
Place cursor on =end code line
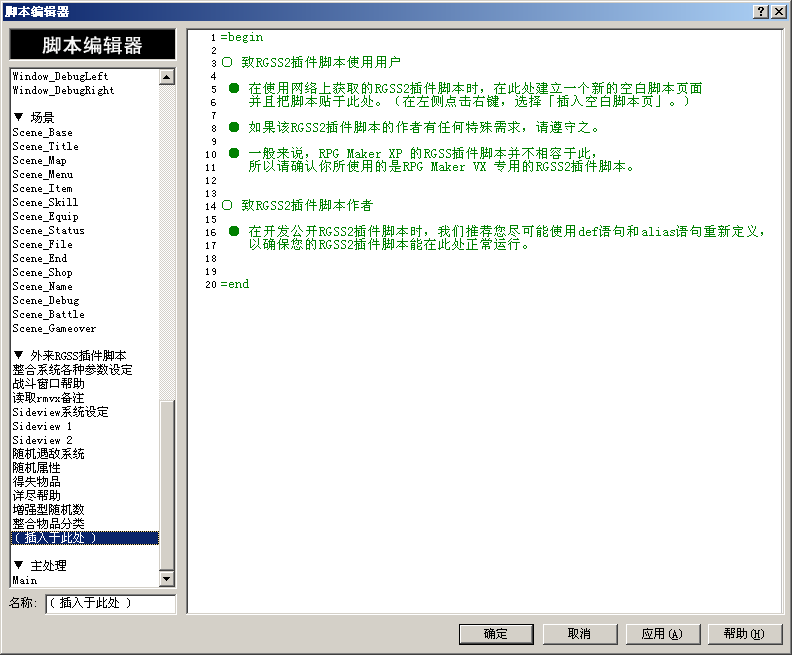pyautogui.click(x=235, y=284)
